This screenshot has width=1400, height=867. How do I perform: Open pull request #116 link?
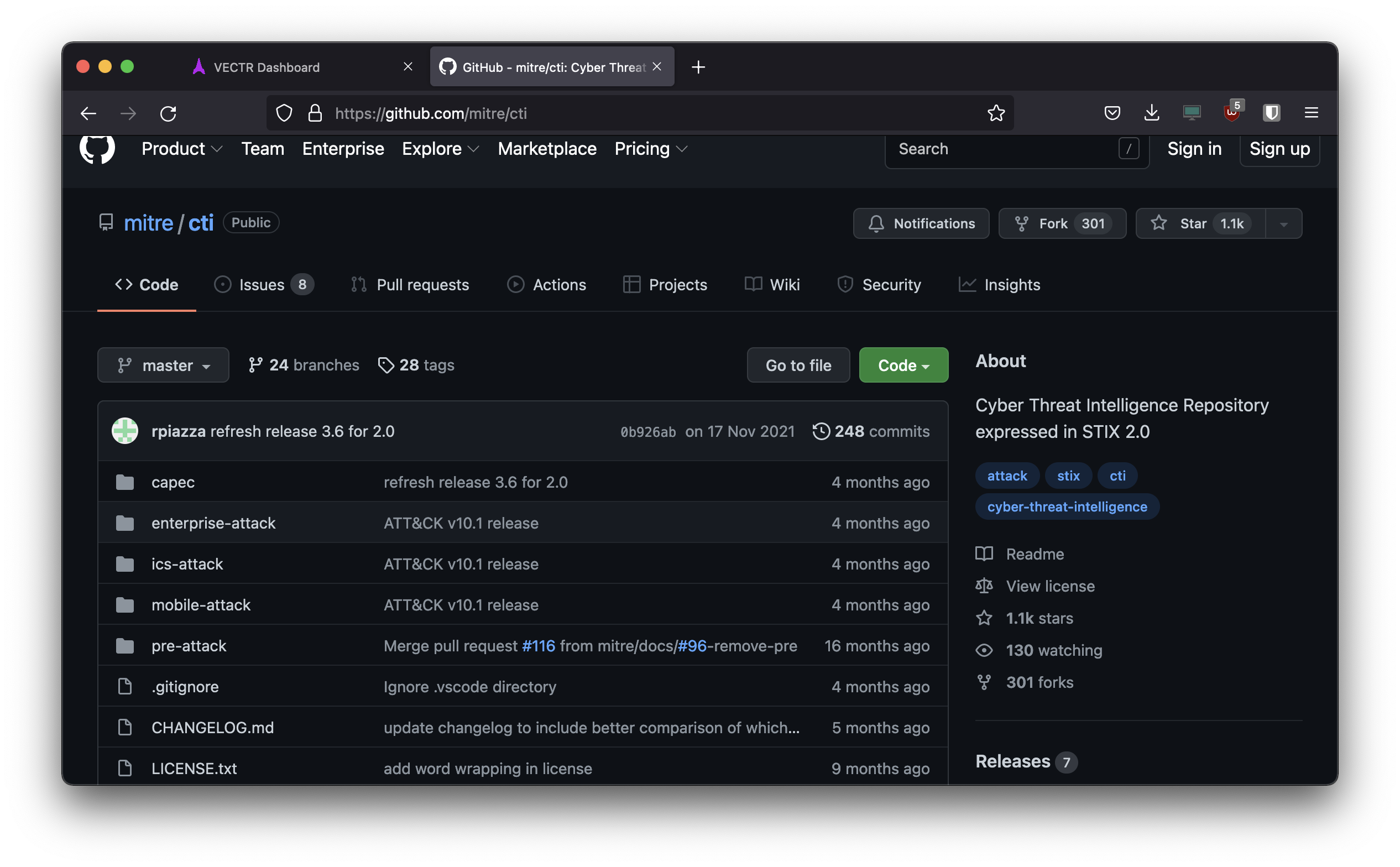539,646
